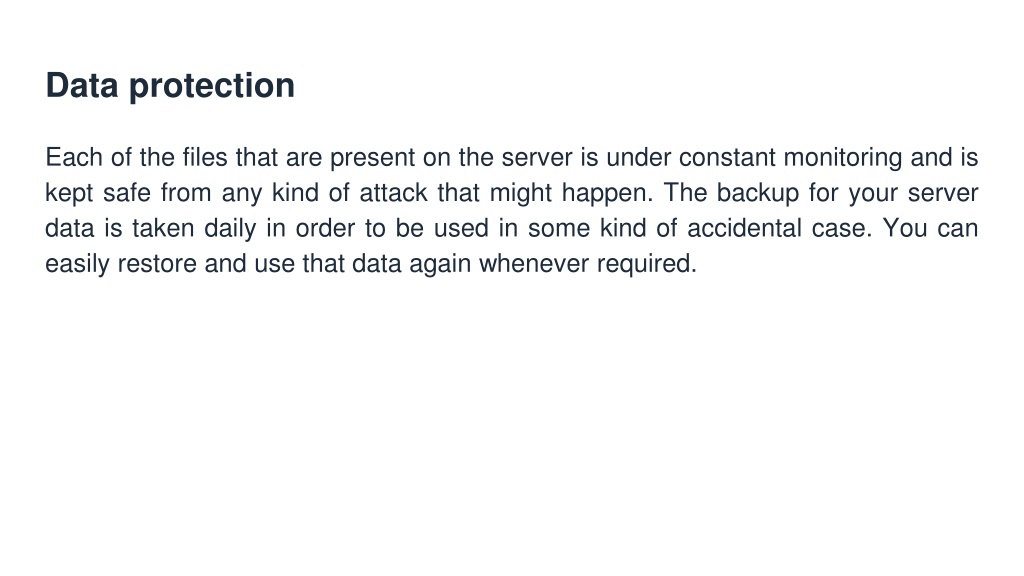Click the word "restore" in the last line
This screenshot has width=1024, height=576.
coord(157,263)
